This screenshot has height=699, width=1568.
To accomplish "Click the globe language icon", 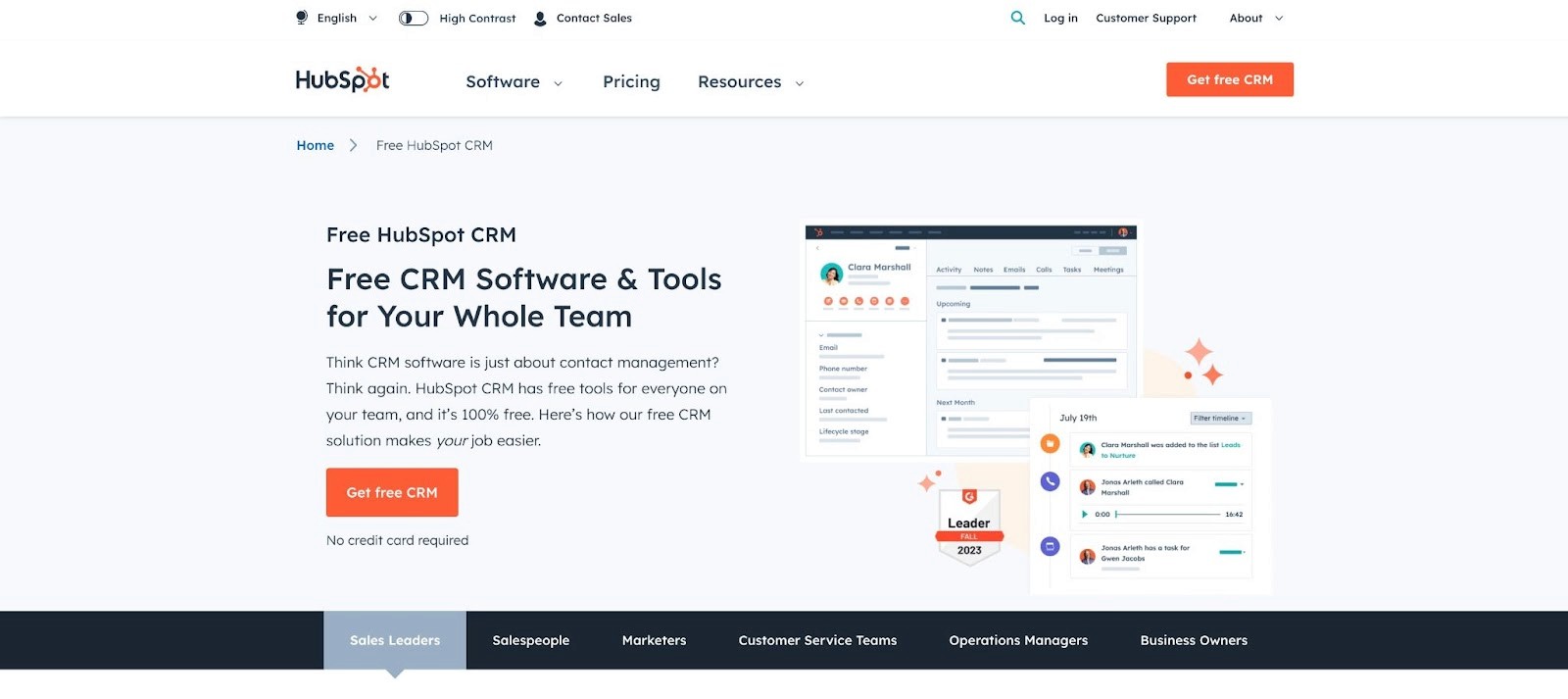I will coord(302,18).
